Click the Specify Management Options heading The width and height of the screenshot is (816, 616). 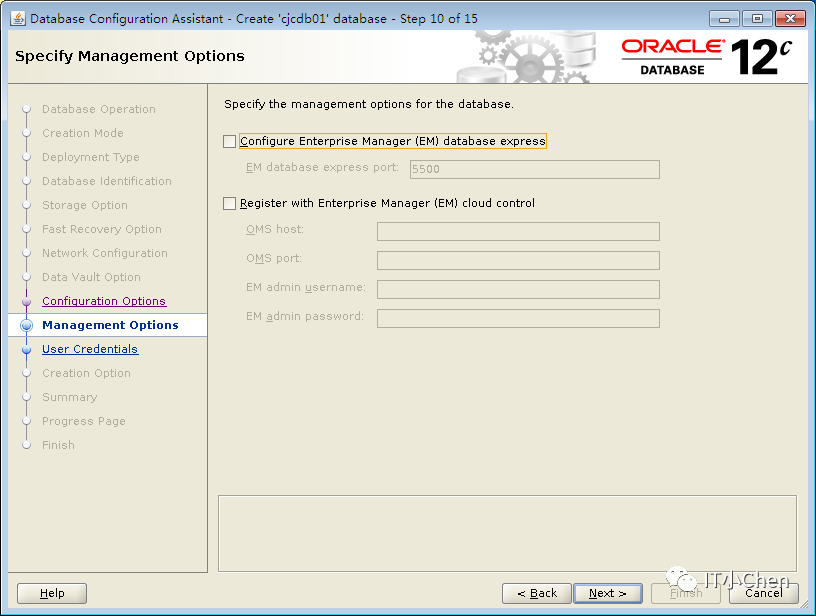coord(130,56)
